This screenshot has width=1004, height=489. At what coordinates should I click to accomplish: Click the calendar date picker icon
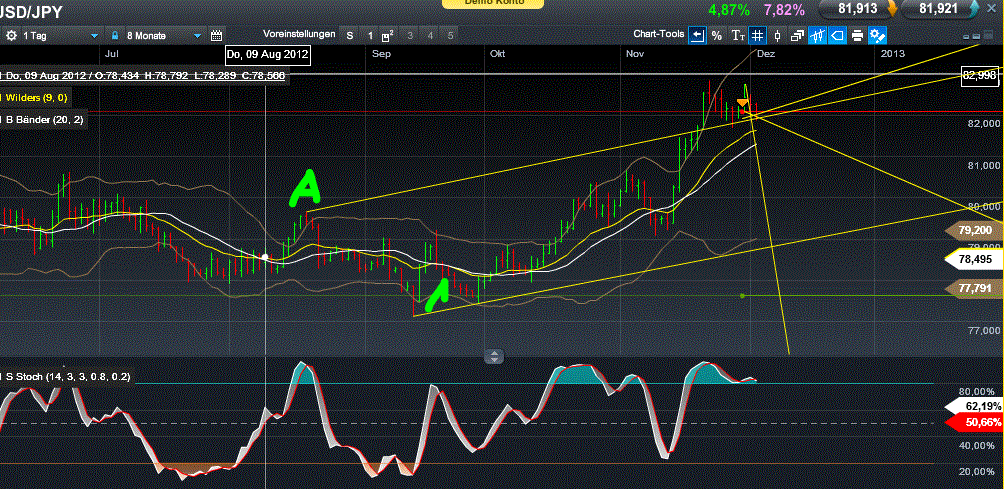coord(216,35)
